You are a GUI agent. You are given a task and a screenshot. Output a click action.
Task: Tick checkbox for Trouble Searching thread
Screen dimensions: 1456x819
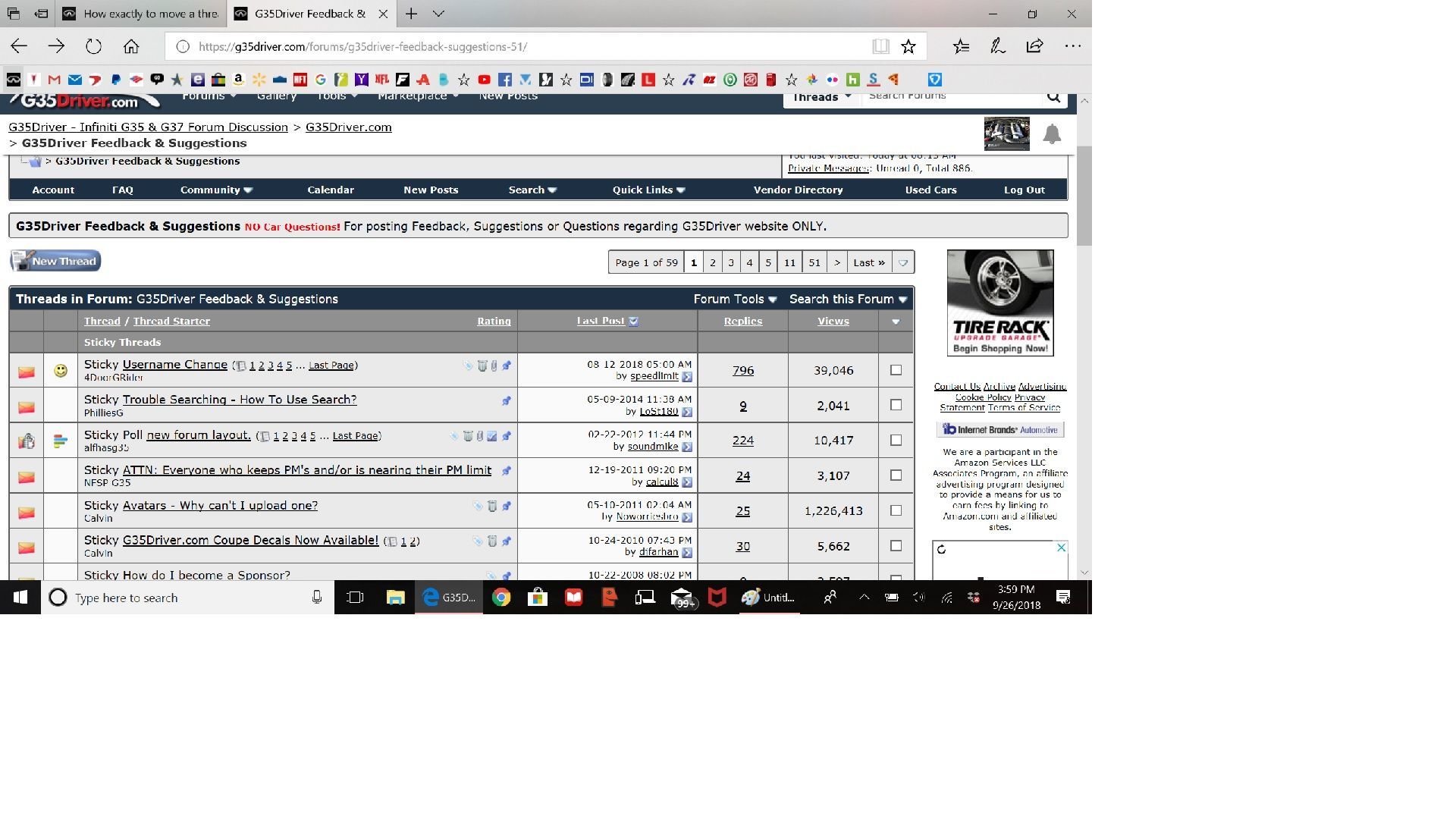[896, 405]
